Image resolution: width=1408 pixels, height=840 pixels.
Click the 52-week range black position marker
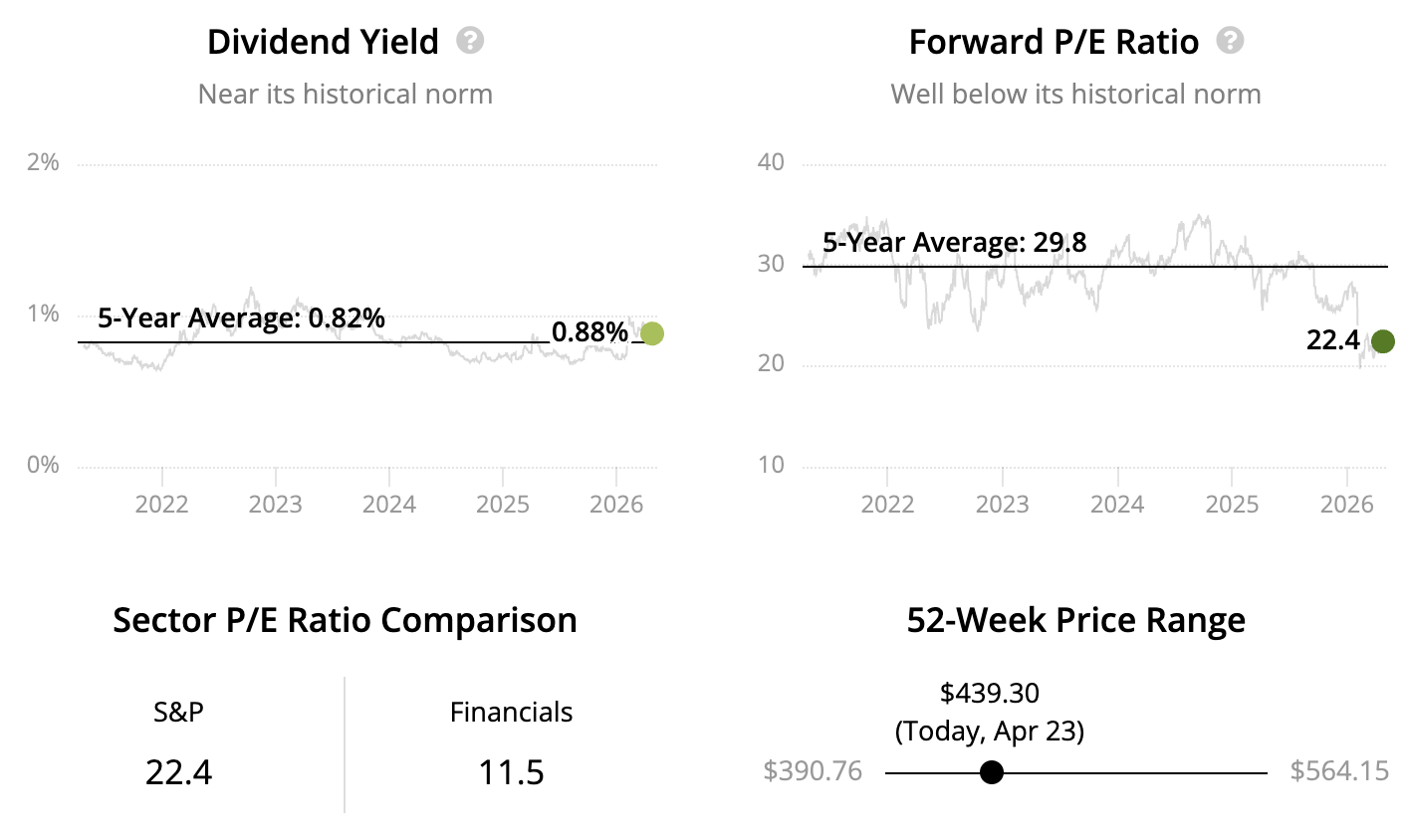[x=991, y=772]
